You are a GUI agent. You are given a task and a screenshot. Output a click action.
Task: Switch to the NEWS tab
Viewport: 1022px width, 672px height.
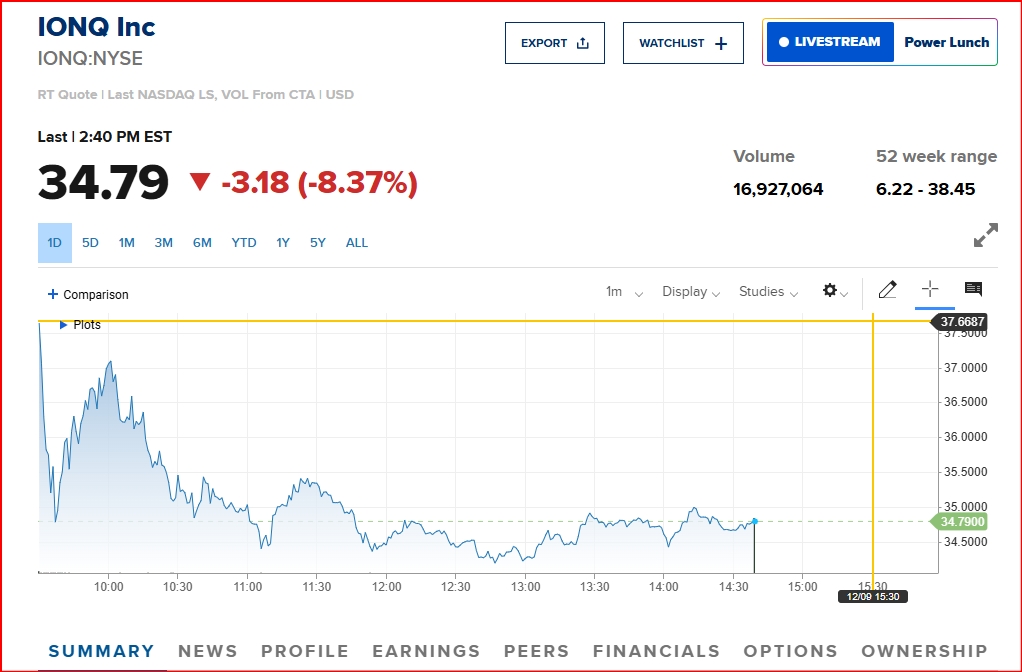(x=207, y=651)
